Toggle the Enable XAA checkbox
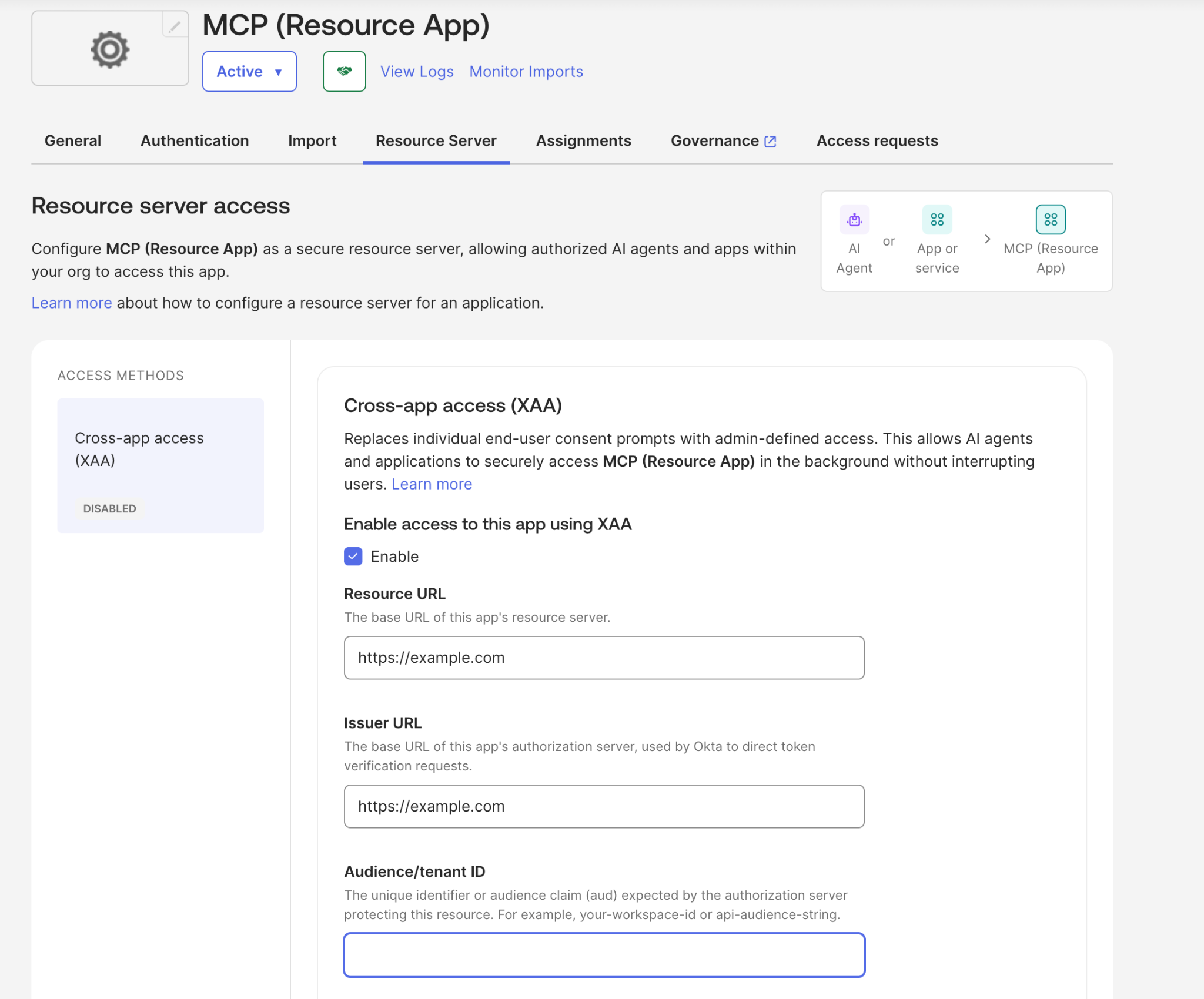This screenshot has width=1204, height=999. tap(353, 557)
